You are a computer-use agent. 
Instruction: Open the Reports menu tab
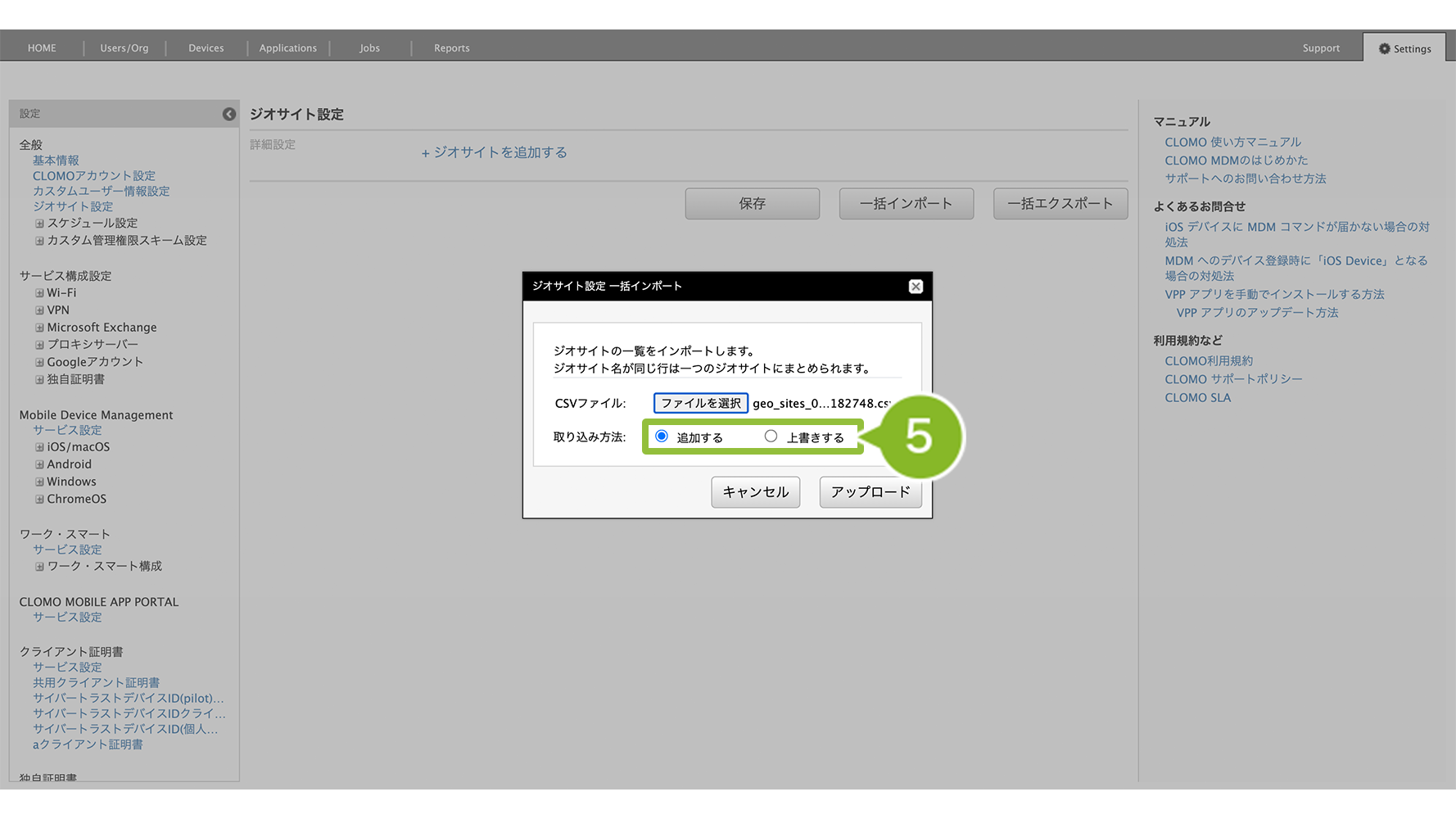click(x=451, y=48)
